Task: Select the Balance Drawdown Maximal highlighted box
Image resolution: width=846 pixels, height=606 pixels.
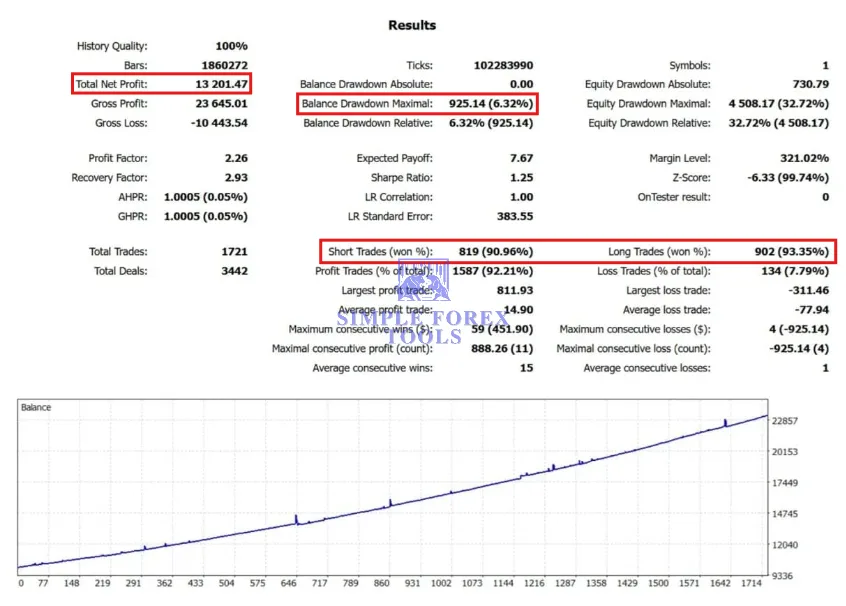Action: click(417, 104)
